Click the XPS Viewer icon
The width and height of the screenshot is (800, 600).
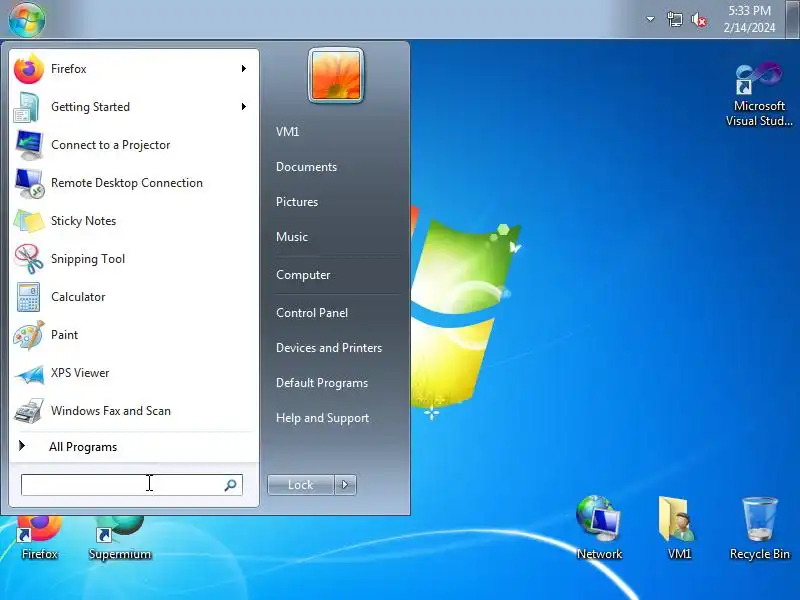29,373
